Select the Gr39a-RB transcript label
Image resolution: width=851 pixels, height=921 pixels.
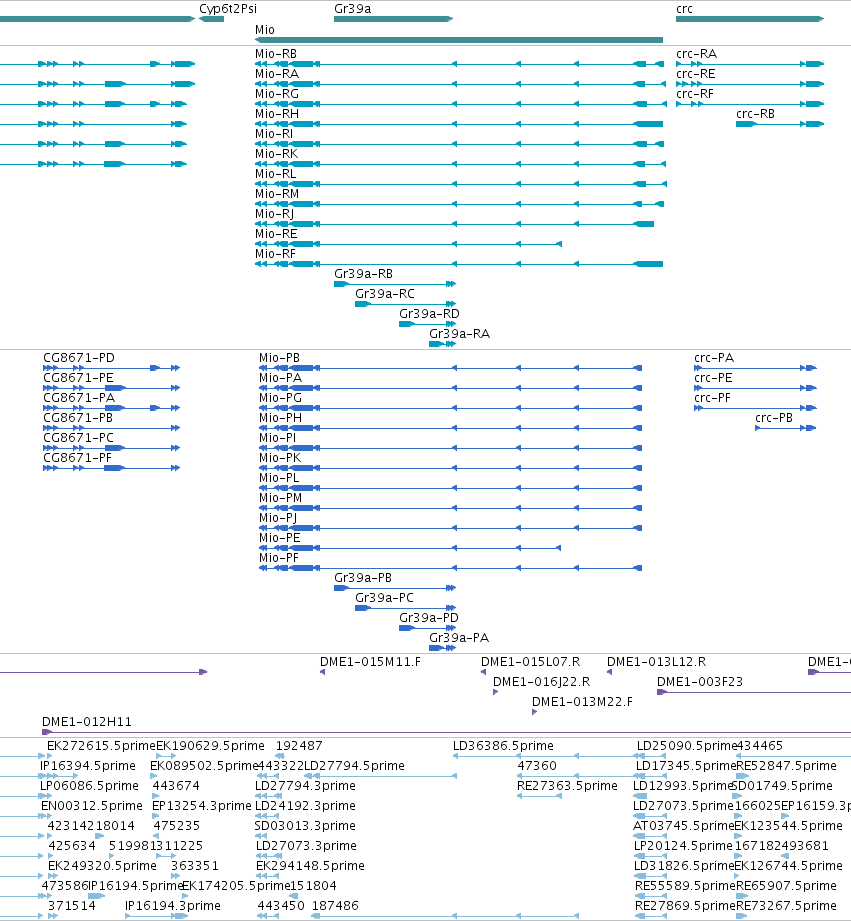(364, 274)
